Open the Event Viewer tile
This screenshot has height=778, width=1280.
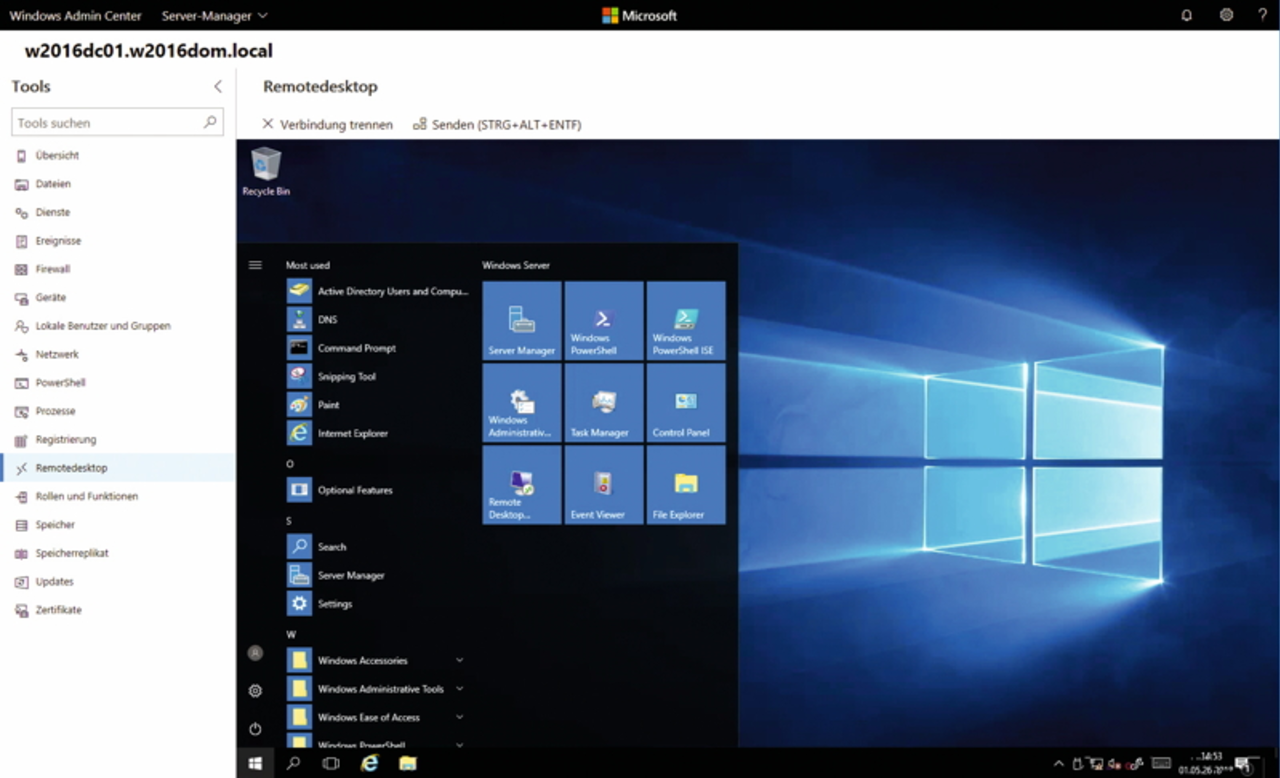[x=604, y=484]
